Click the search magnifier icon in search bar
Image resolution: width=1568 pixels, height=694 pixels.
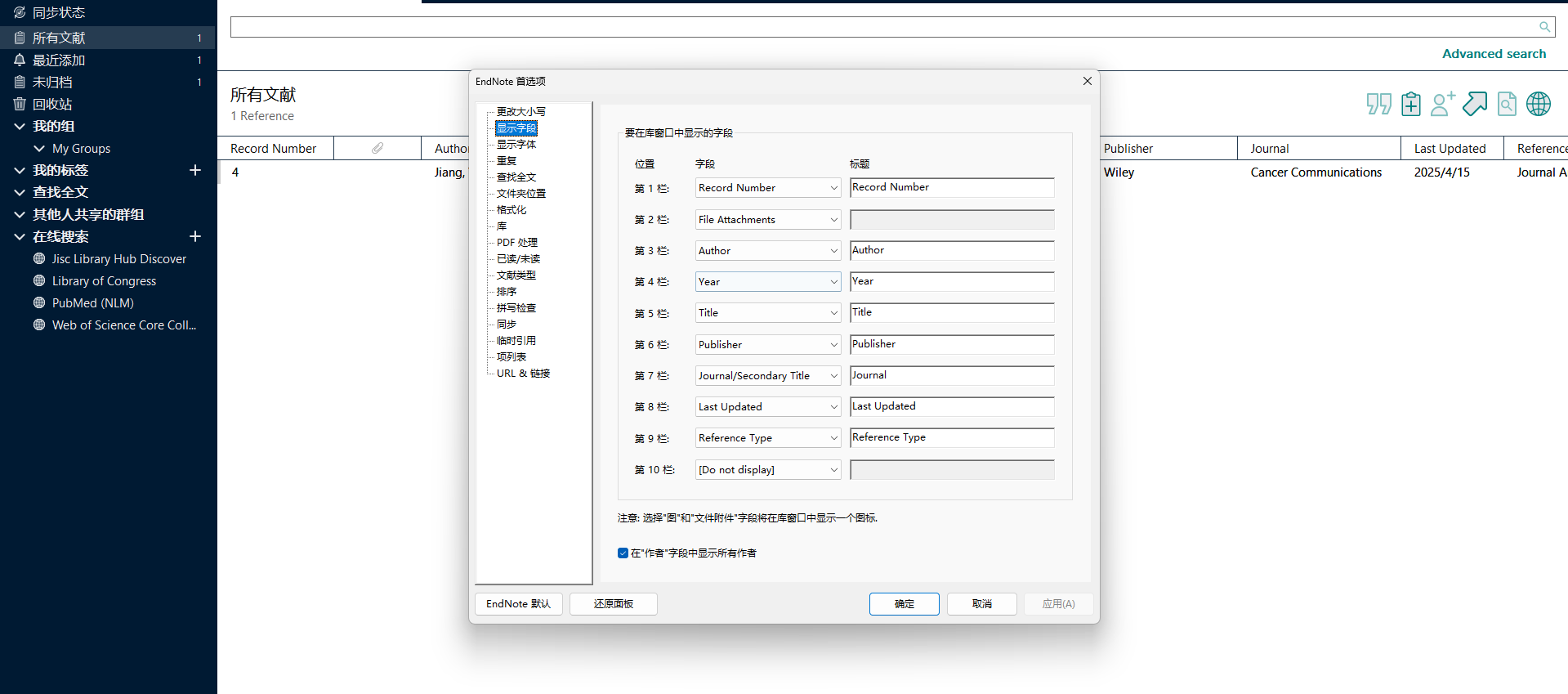[1544, 27]
